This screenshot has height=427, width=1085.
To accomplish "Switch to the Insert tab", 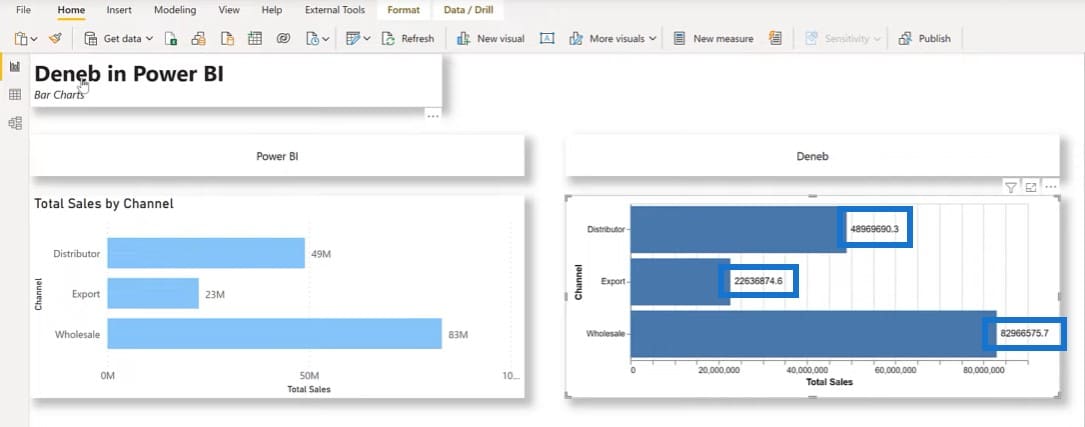I will click(x=119, y=10).
